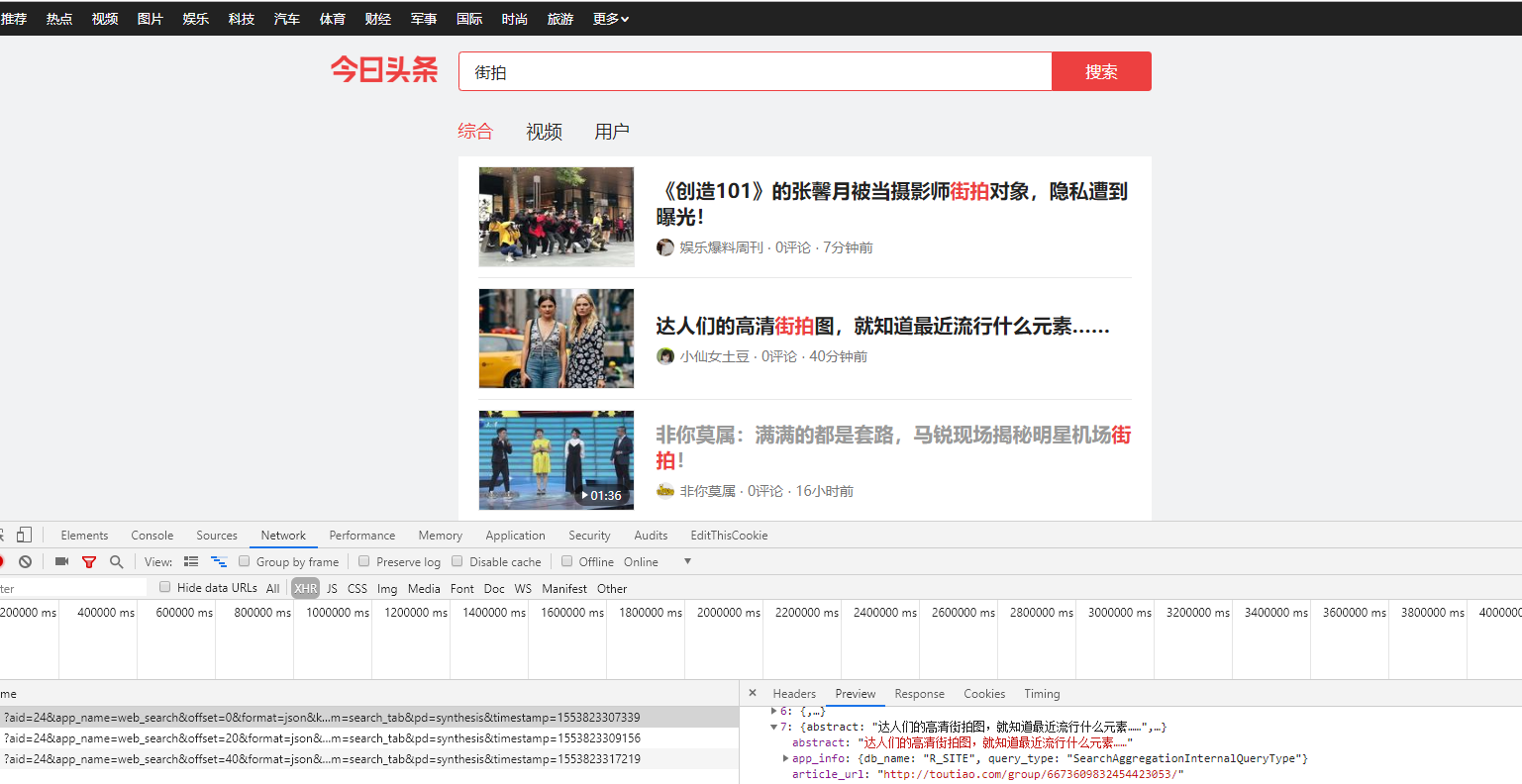The width and height of the screenshot is (1522, 784).
Task: Select the XHR filter
Action: [306, 588]
